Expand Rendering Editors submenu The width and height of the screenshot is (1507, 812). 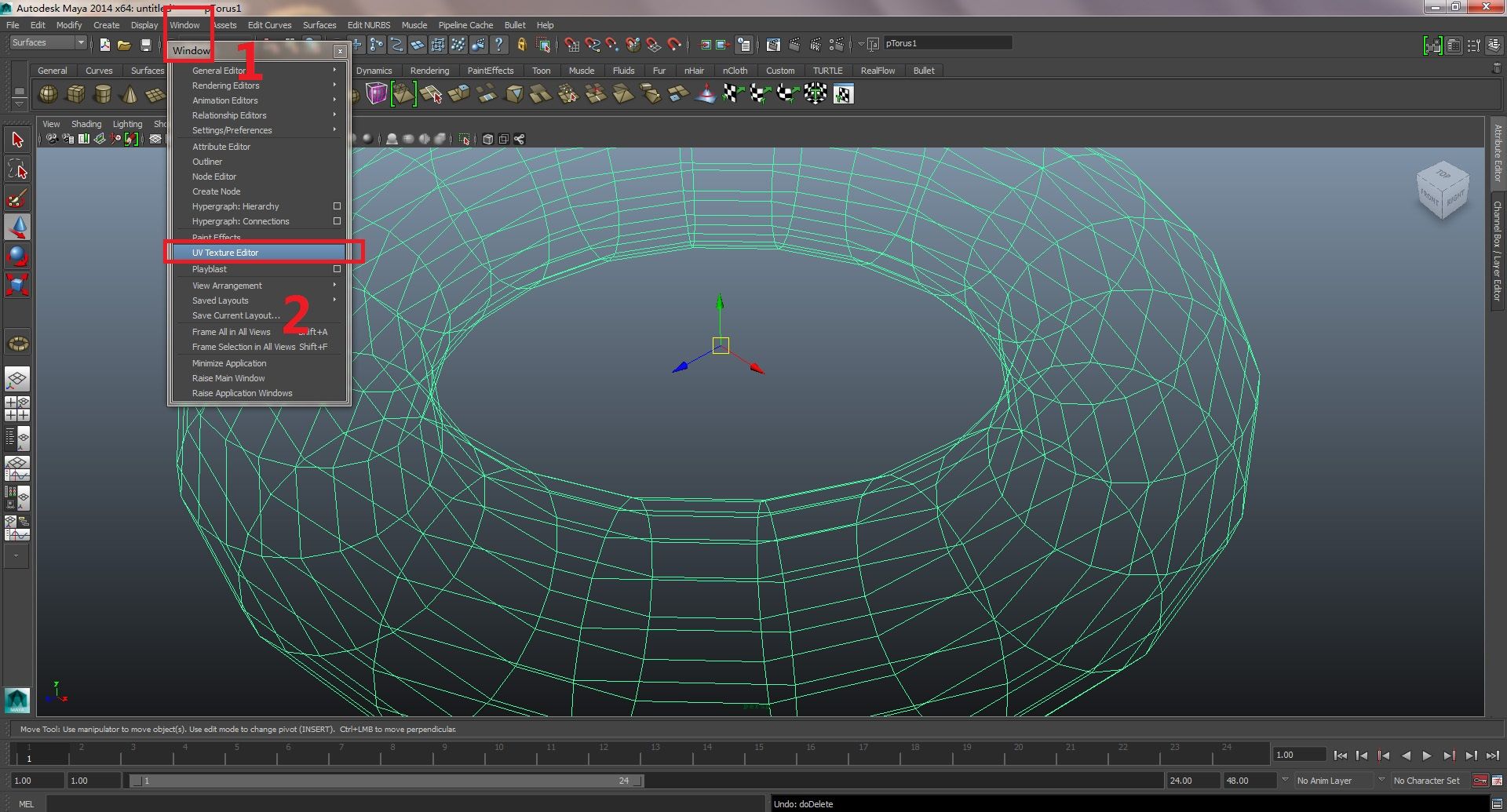pos(261,86)
